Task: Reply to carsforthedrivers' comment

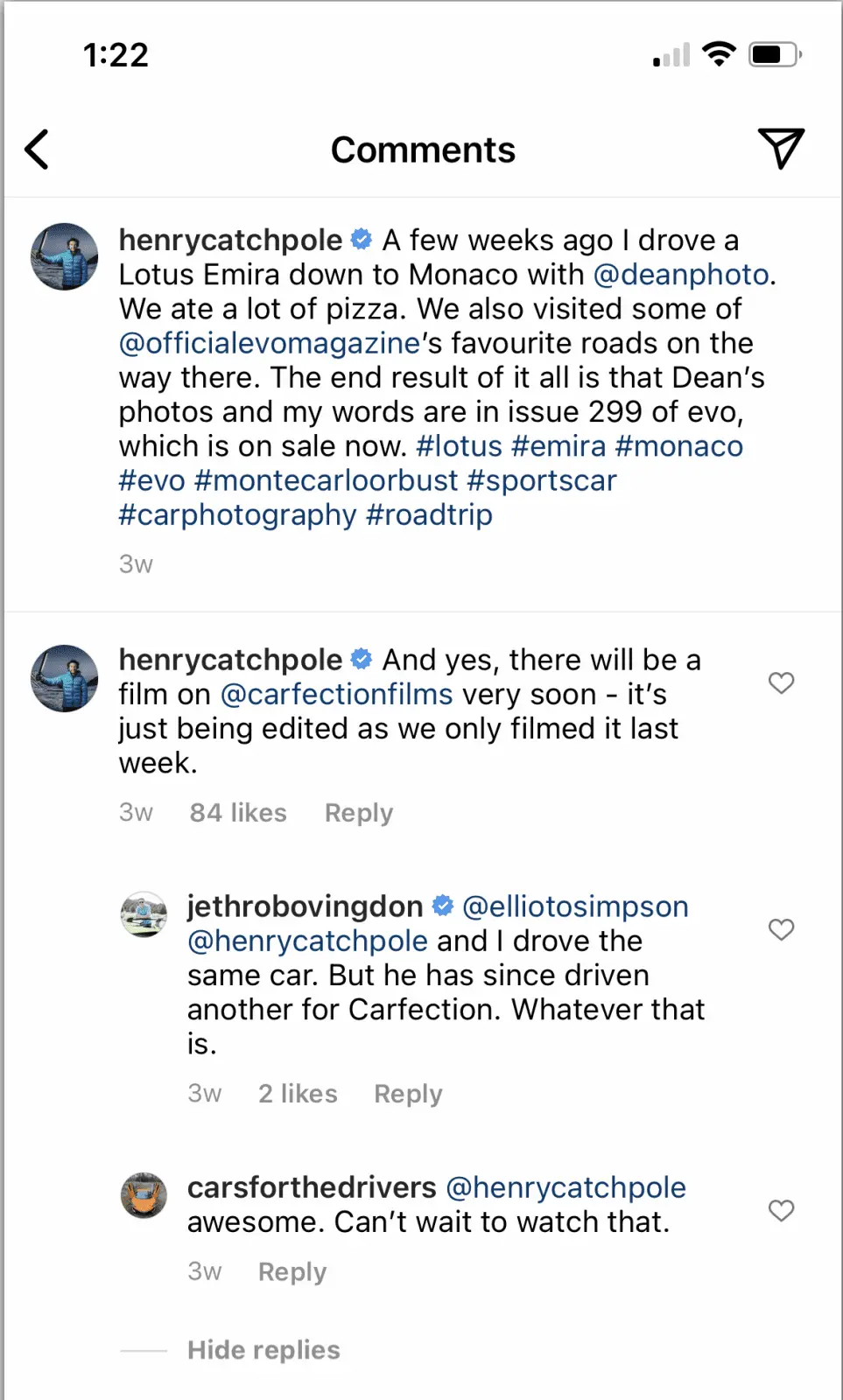Action: coord(292,1271)
